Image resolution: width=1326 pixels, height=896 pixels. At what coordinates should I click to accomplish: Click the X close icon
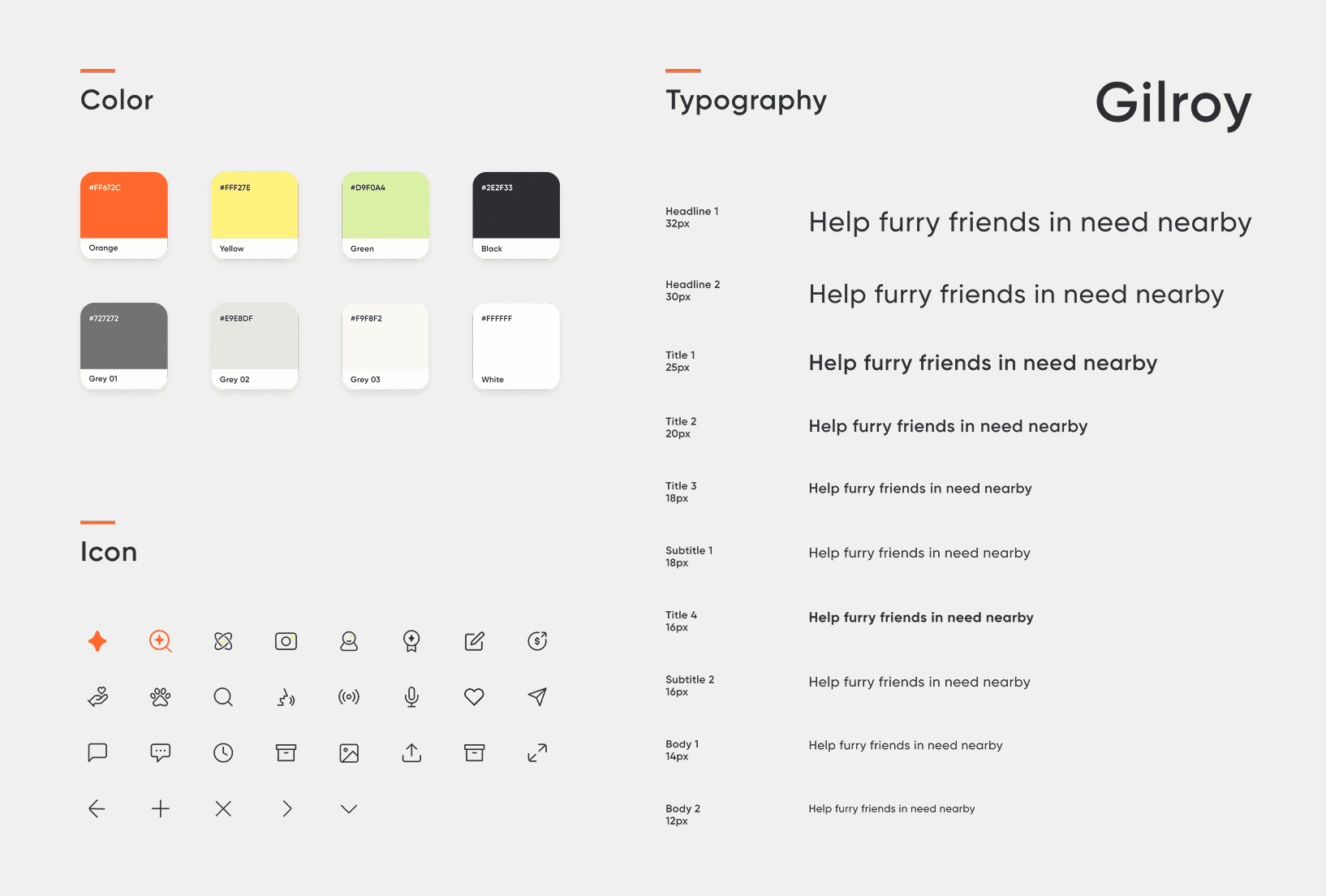223,808
